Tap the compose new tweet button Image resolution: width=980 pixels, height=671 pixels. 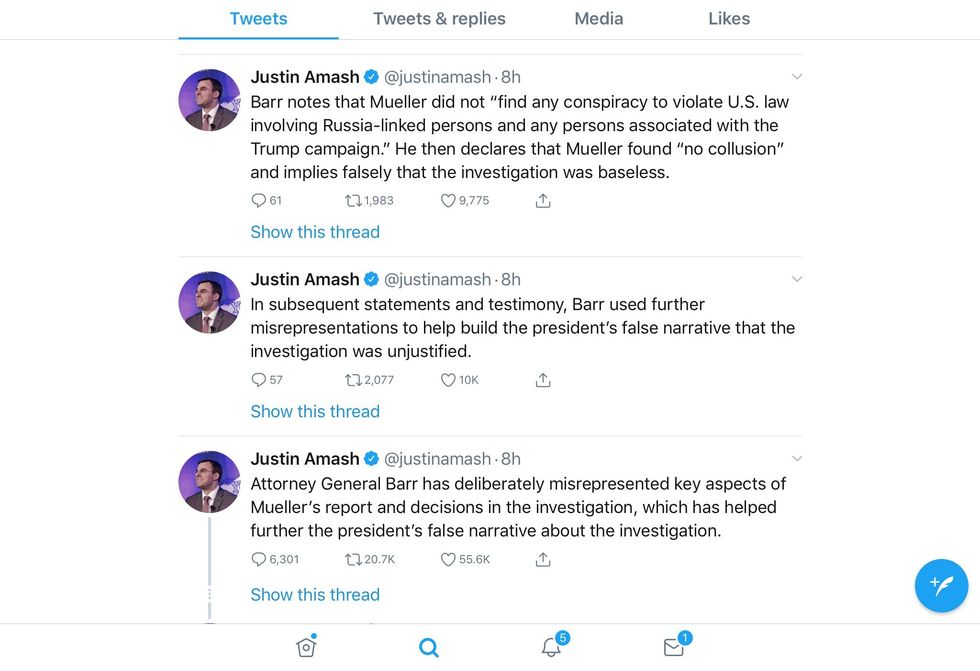click(941, 585)
